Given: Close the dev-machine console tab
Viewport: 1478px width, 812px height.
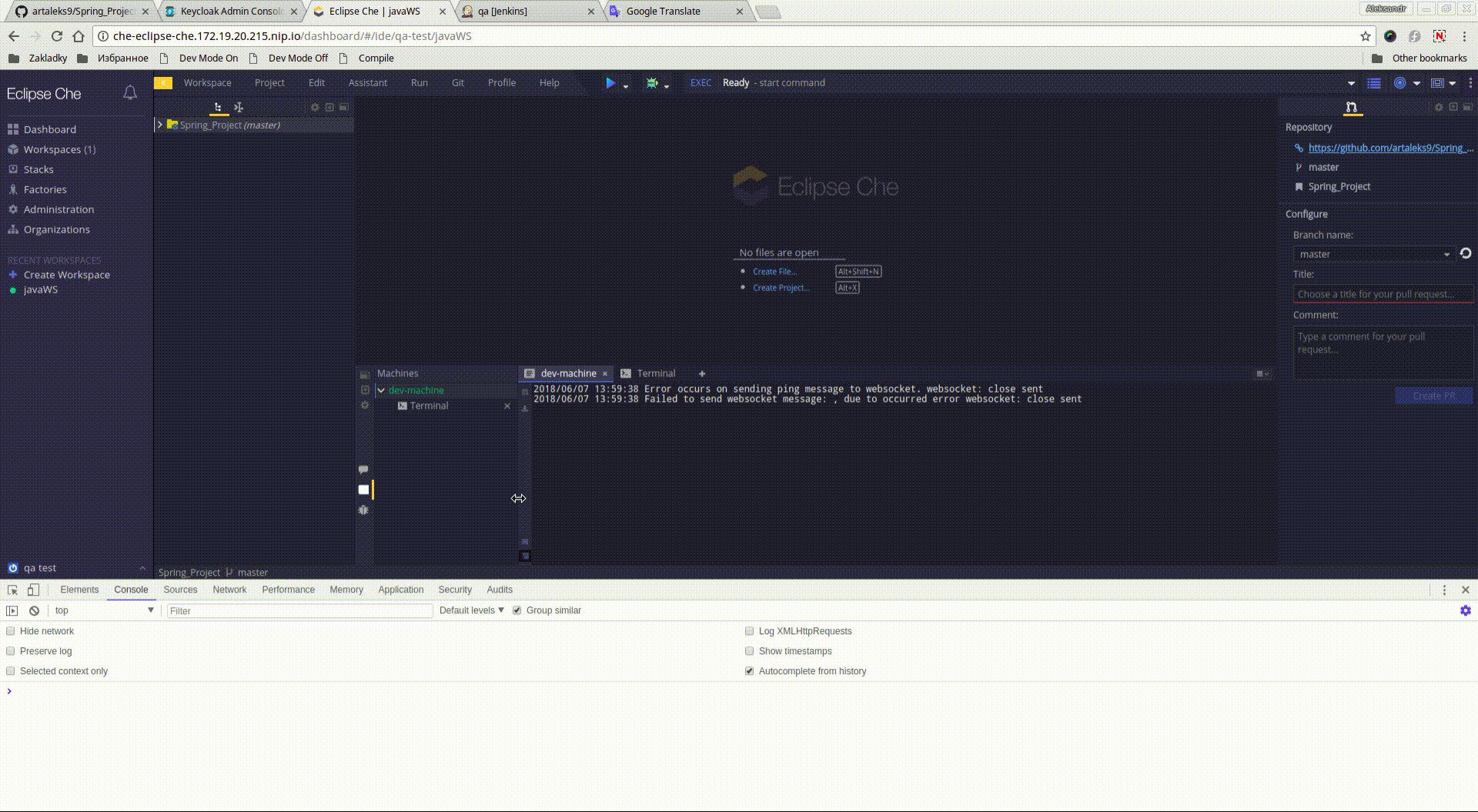Looking at the screenshot, I should (605, 373).
